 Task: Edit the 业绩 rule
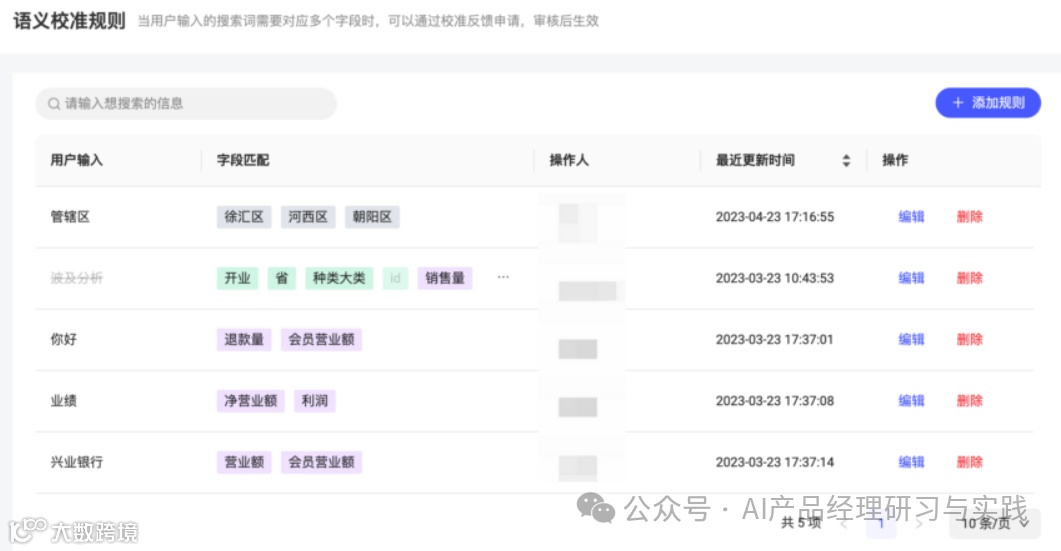click(x=911, y=401)
